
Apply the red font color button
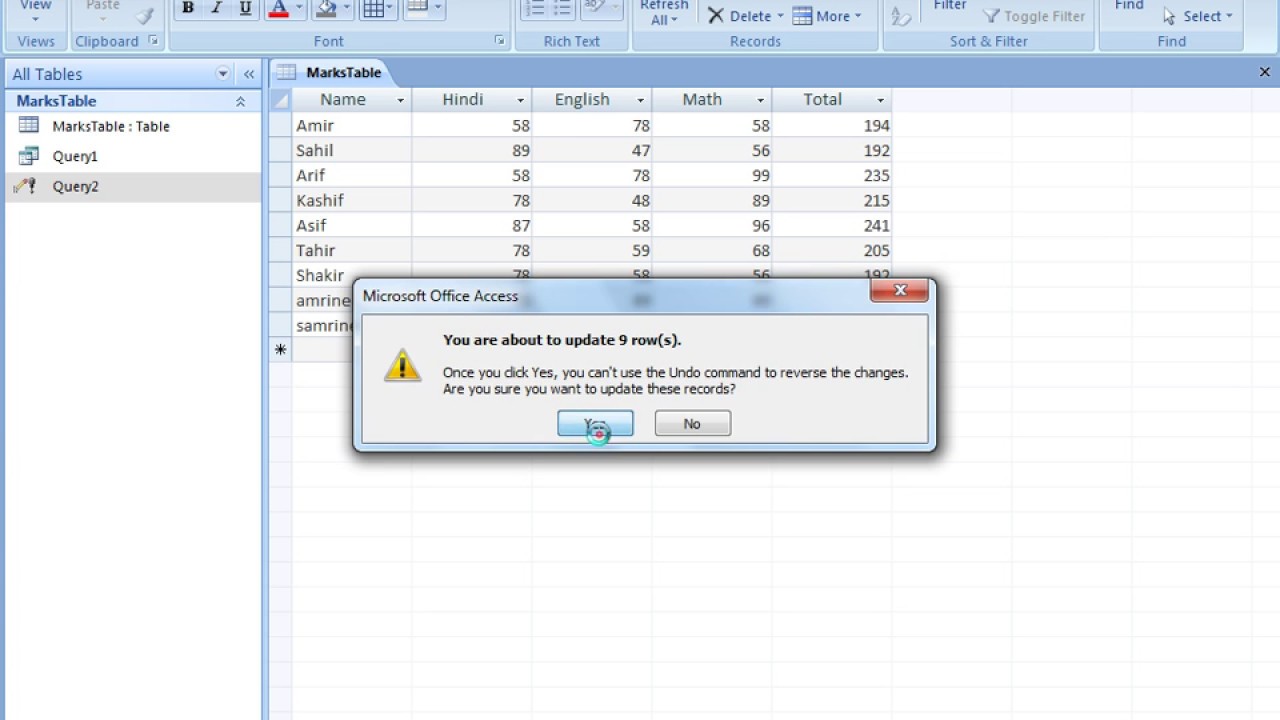click(x=279, y=9)
